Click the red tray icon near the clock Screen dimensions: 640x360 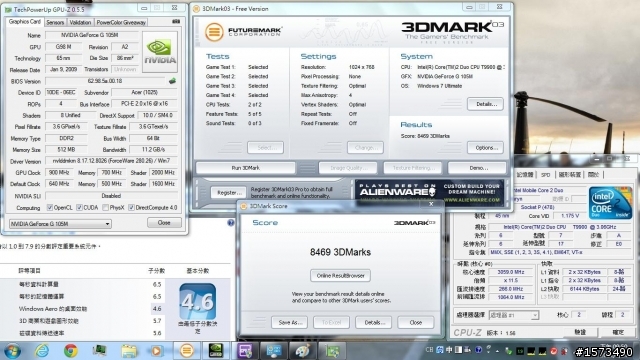point(553,351)
